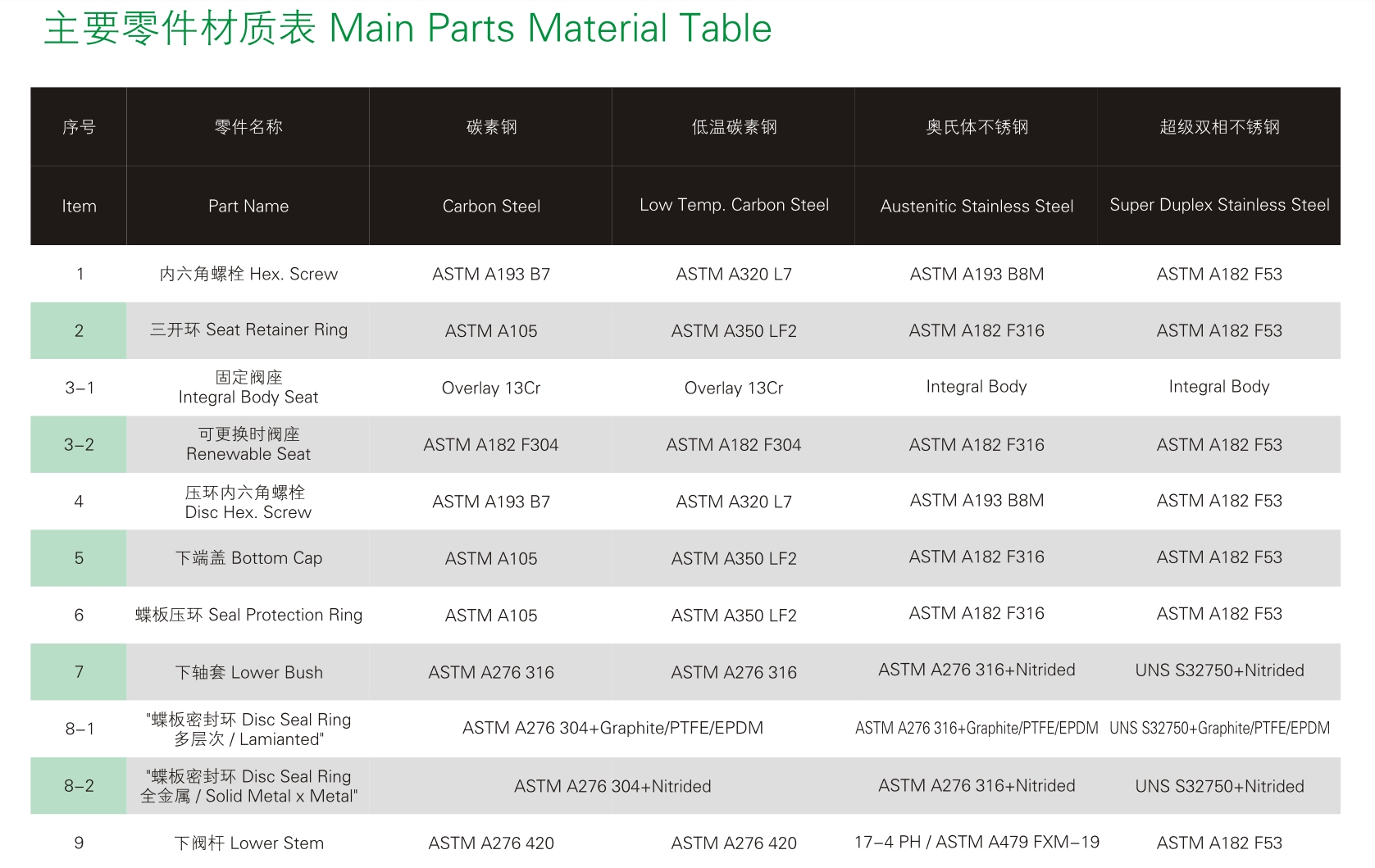Image resolution: width=1375 pixels, height=868 pixels.
Task: Click the 'Renewable Seat' part name cell
Action: pyautogui.click(x=248, y=444)
